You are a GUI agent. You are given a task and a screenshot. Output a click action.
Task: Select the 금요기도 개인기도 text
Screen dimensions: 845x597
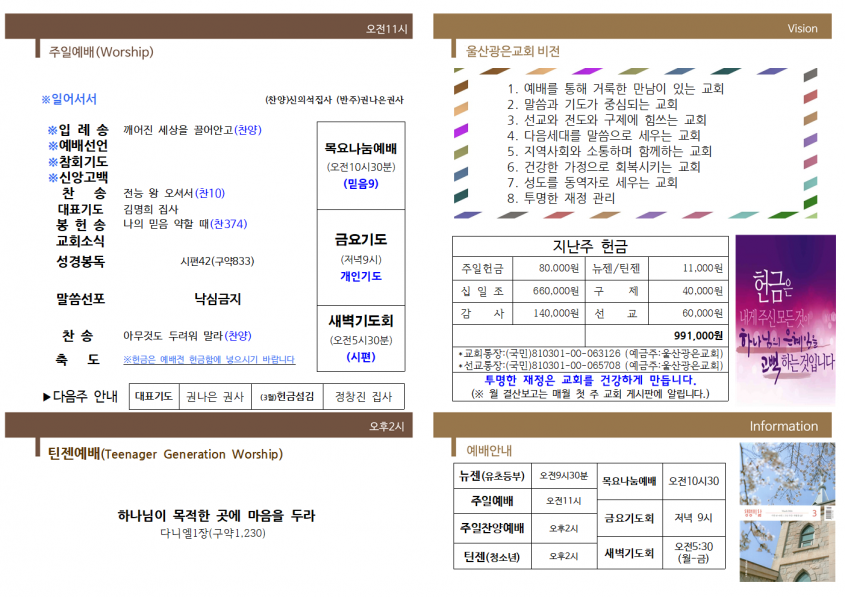(361, 276)
